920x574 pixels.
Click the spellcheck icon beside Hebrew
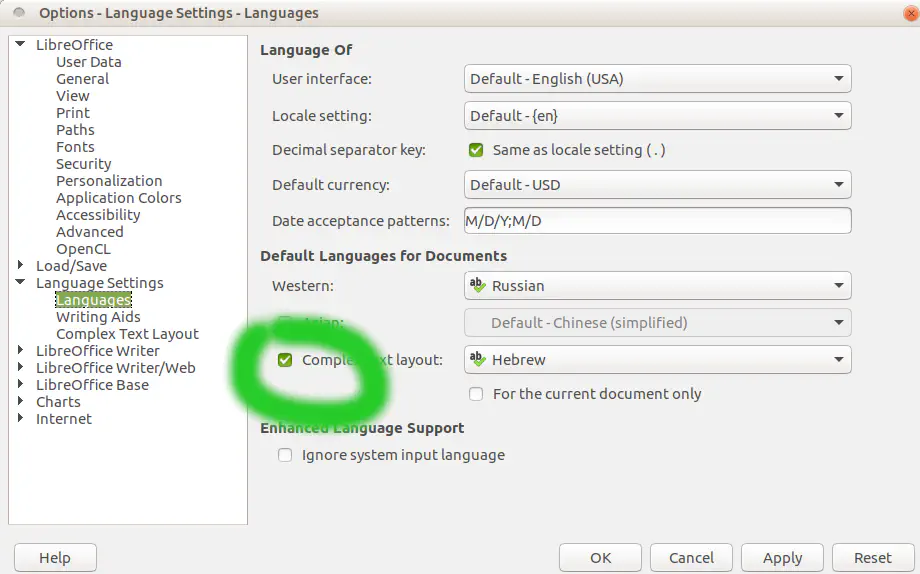pyautogui.click(x=477, y=360)
